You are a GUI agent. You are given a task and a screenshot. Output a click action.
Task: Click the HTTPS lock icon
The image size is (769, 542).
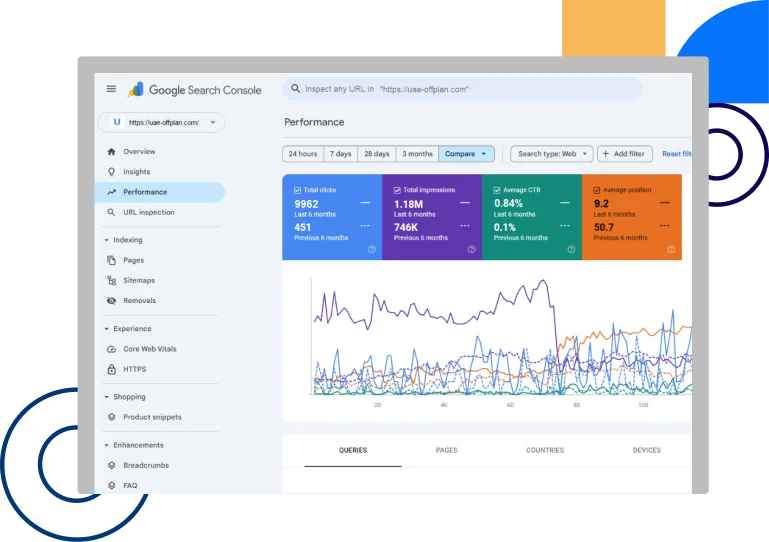coord(112,369)
